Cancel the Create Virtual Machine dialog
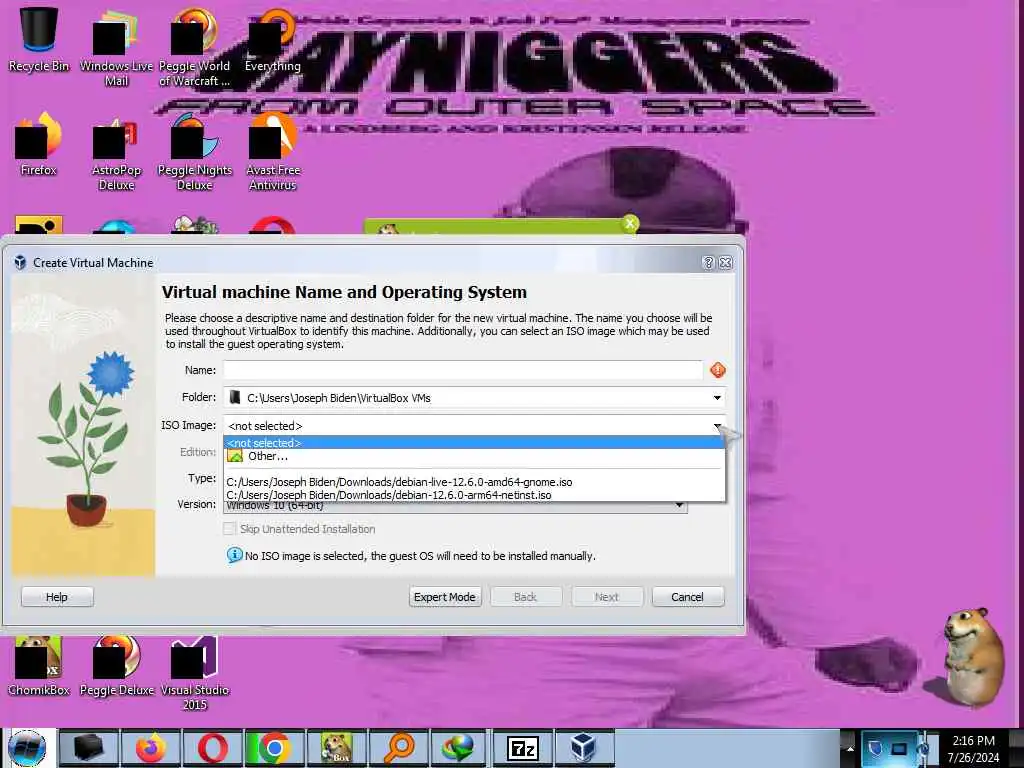The image size is (1024, 768). pos(688,597)
